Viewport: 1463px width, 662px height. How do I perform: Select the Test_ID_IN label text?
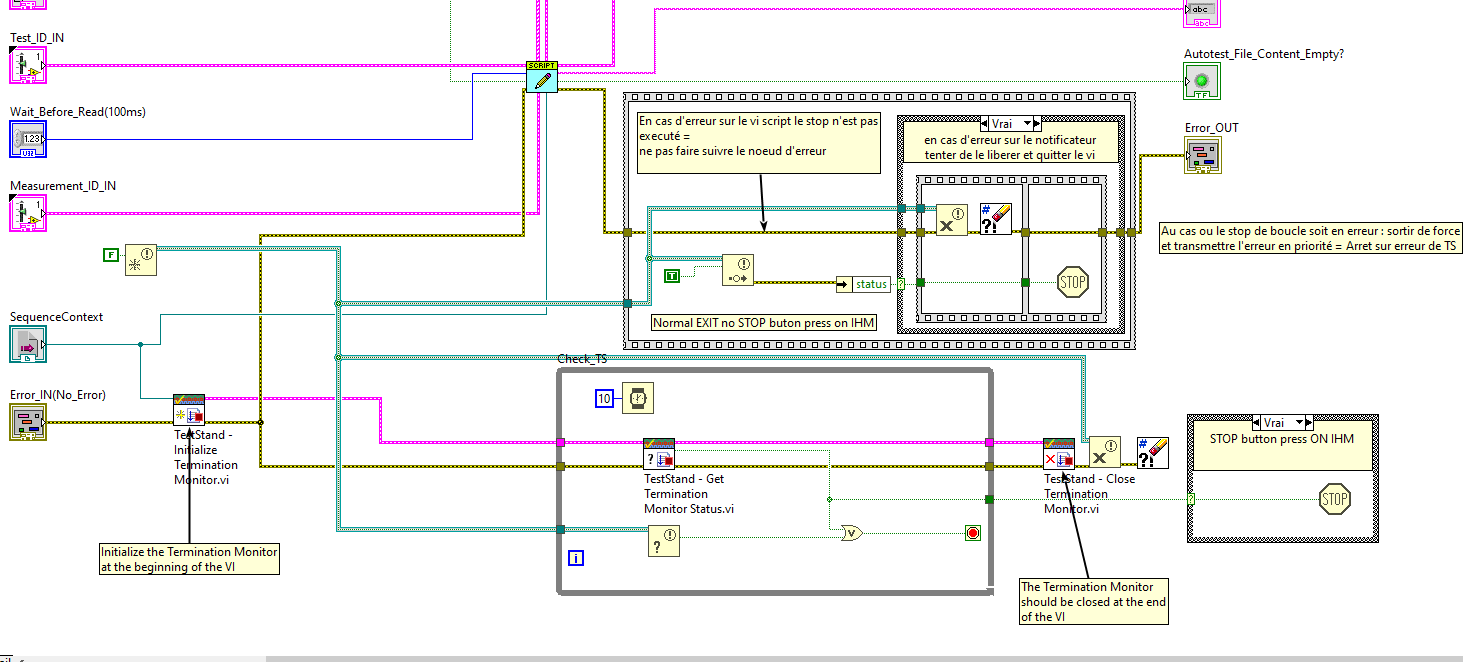37,38
